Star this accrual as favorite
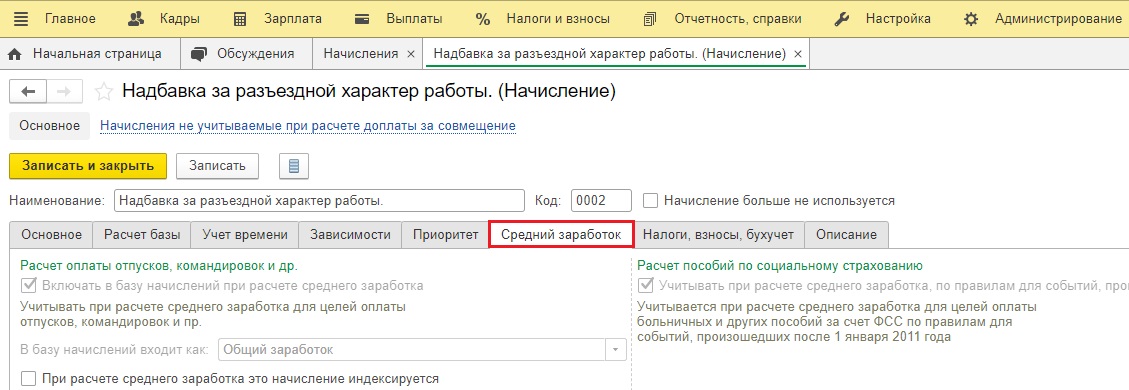Screen dimensions: 1129x390 tap(105, 91)
